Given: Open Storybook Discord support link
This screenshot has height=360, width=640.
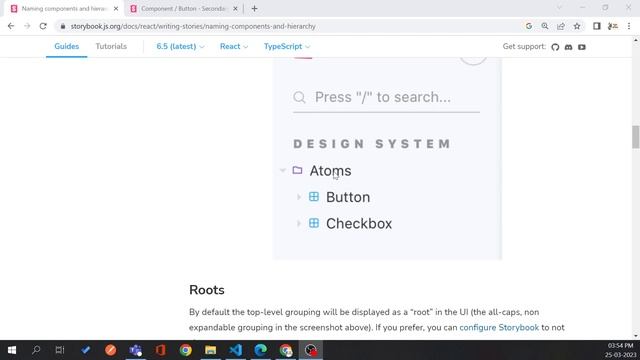Looking at the screenshot, I should click(x=569, y=47).
